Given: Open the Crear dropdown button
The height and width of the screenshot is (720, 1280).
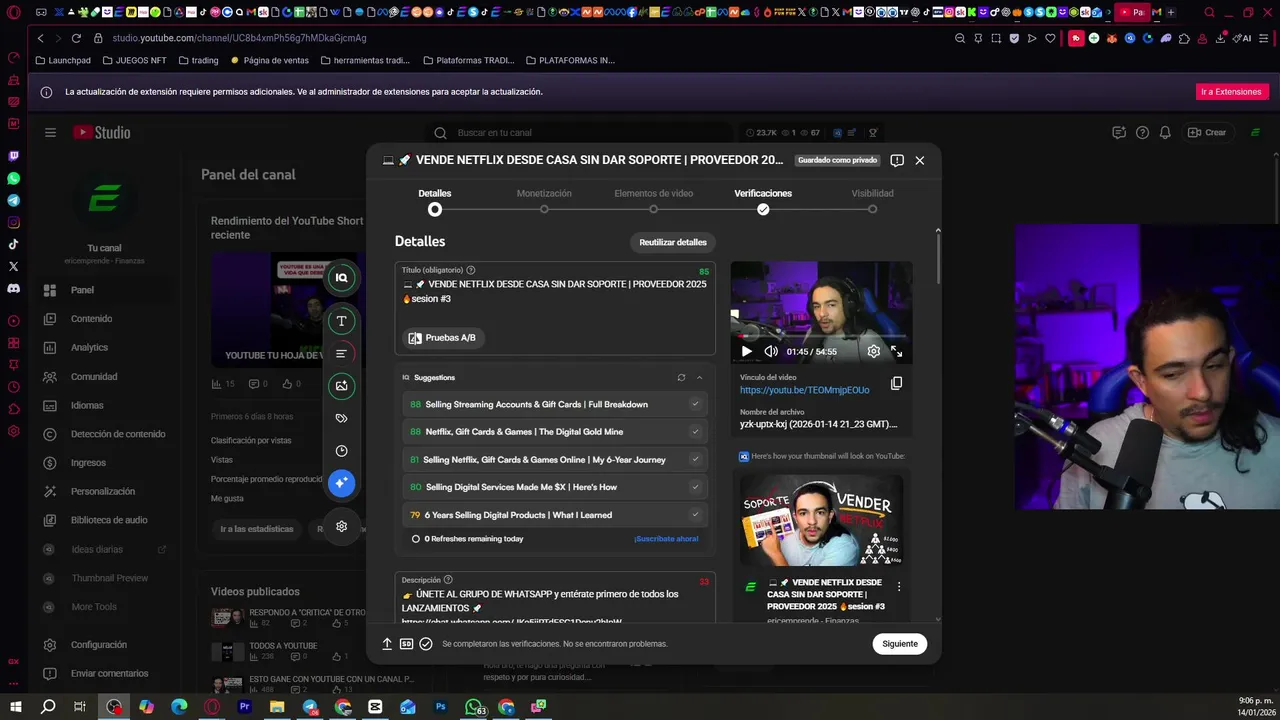Looking at the screenshot, I should (1206, 132).
